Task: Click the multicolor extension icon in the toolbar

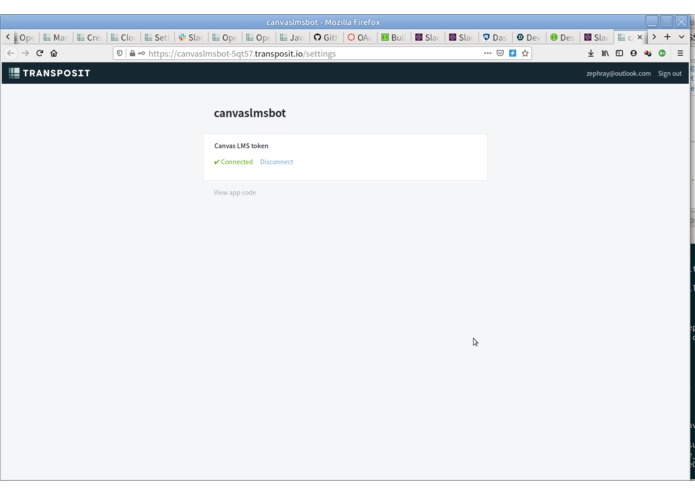Action: (x=648, y=53)
